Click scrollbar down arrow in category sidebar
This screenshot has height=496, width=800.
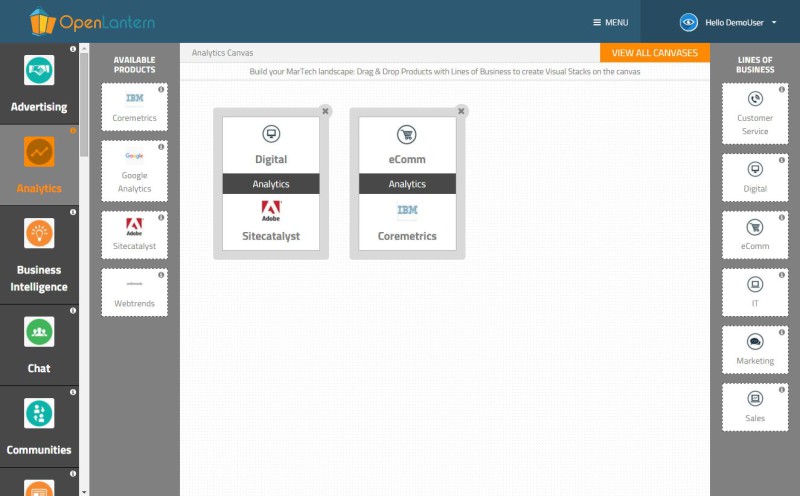(84, 492)
